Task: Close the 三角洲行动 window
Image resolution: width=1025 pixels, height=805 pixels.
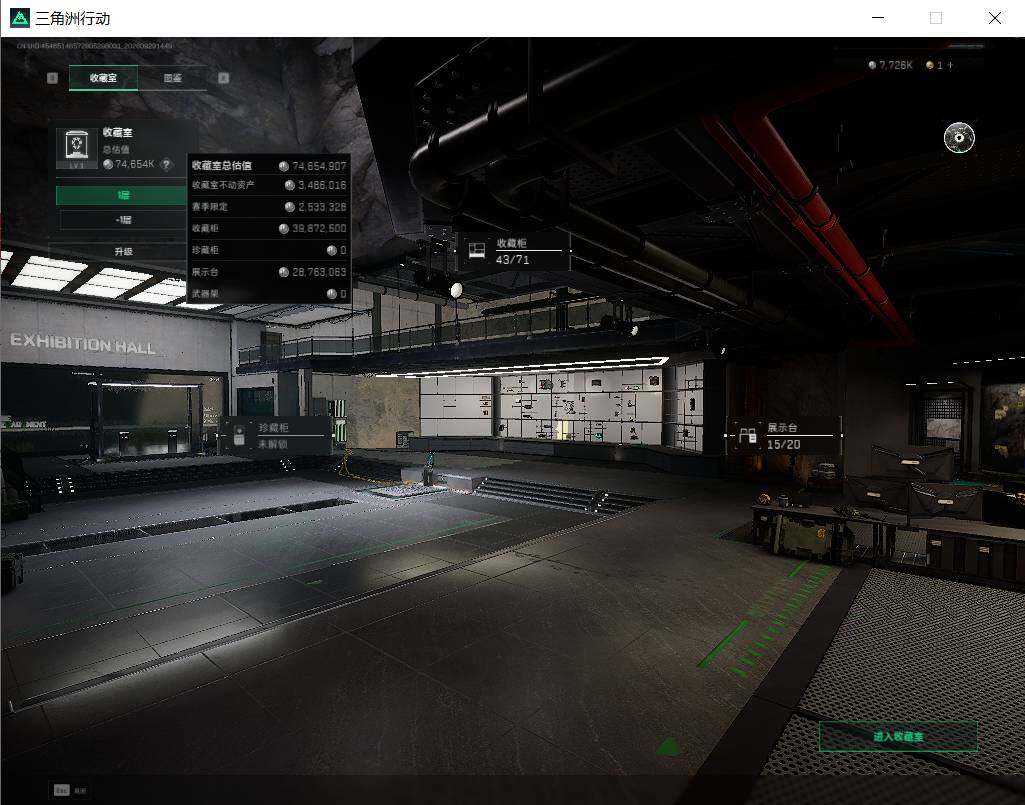Action: tap(995, 18)
